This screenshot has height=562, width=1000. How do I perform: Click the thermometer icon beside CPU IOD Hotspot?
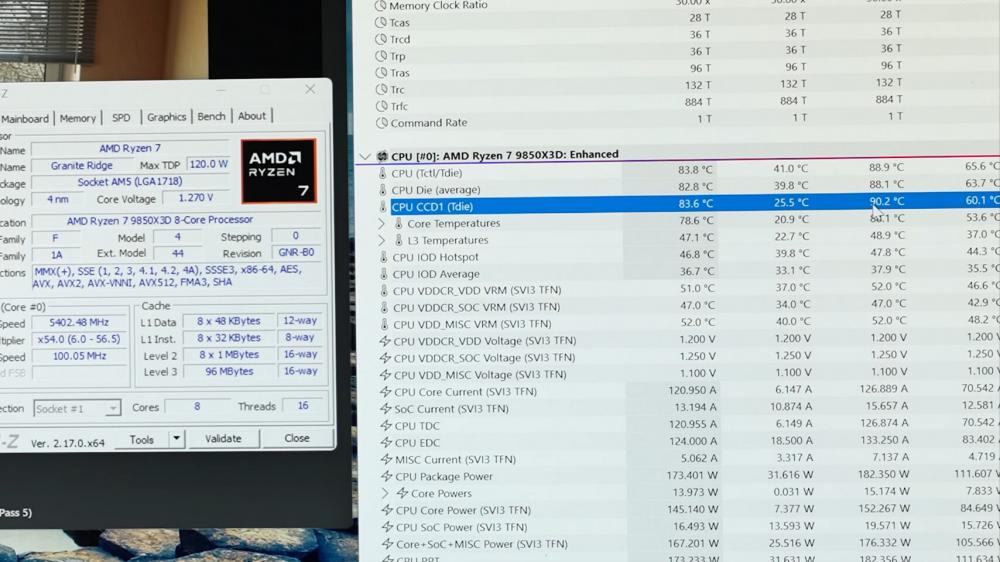tap(383, 257)
